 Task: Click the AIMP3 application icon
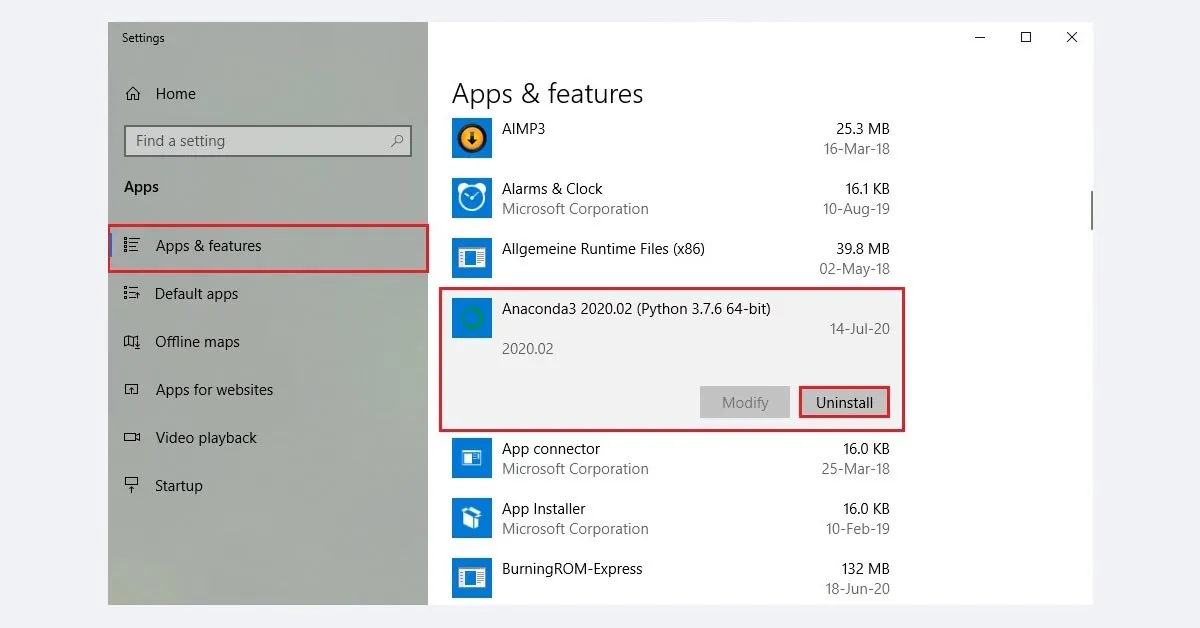coord(471,137)
